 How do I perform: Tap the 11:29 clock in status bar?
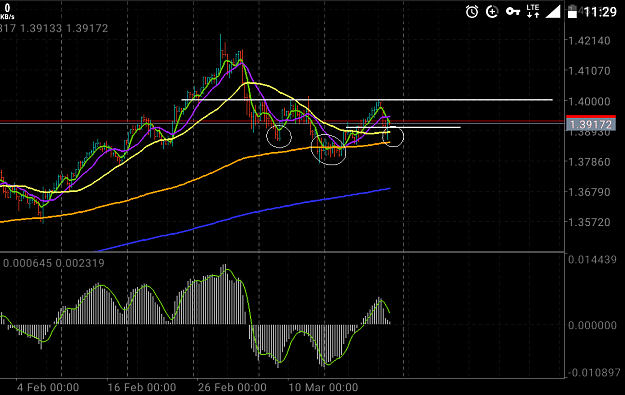pos(601,12)
